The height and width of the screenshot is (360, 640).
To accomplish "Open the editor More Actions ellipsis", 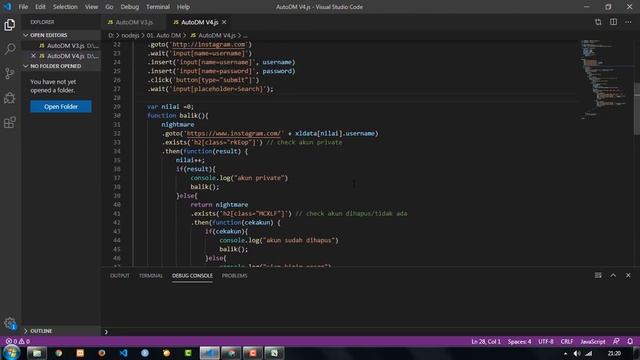I will pyautogui.click(x=628, y=22).
